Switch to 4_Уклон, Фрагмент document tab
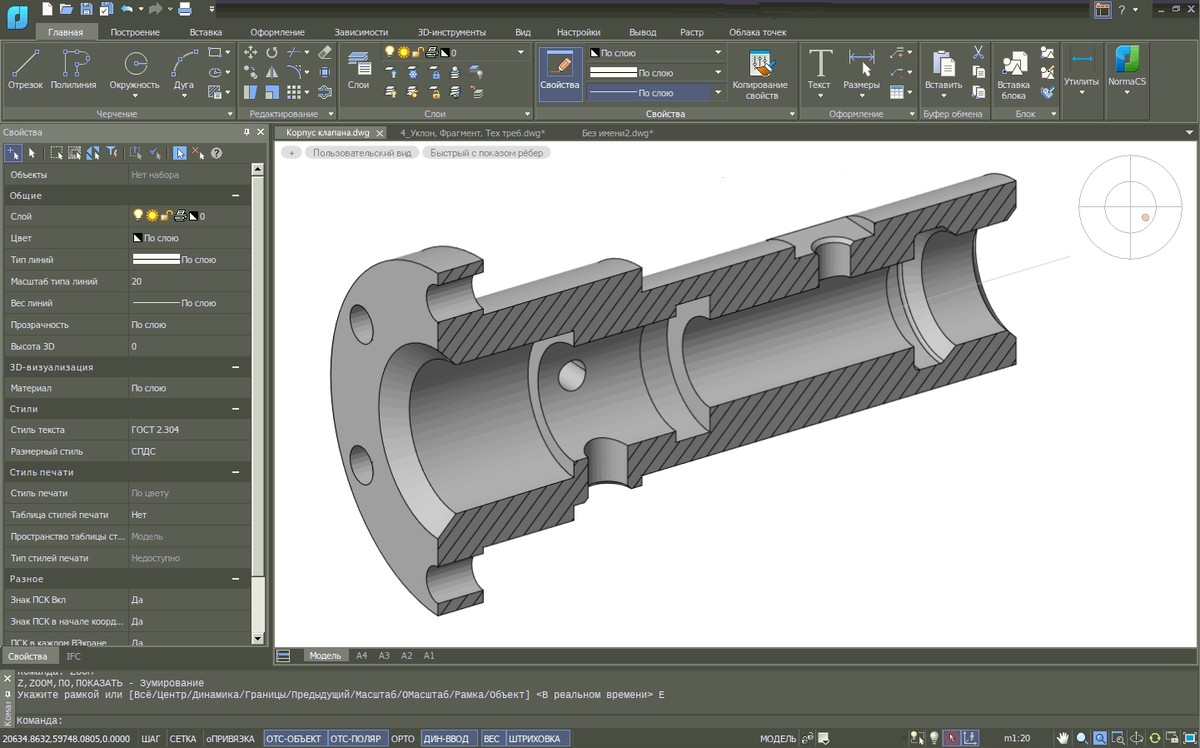 click(472, 132)
